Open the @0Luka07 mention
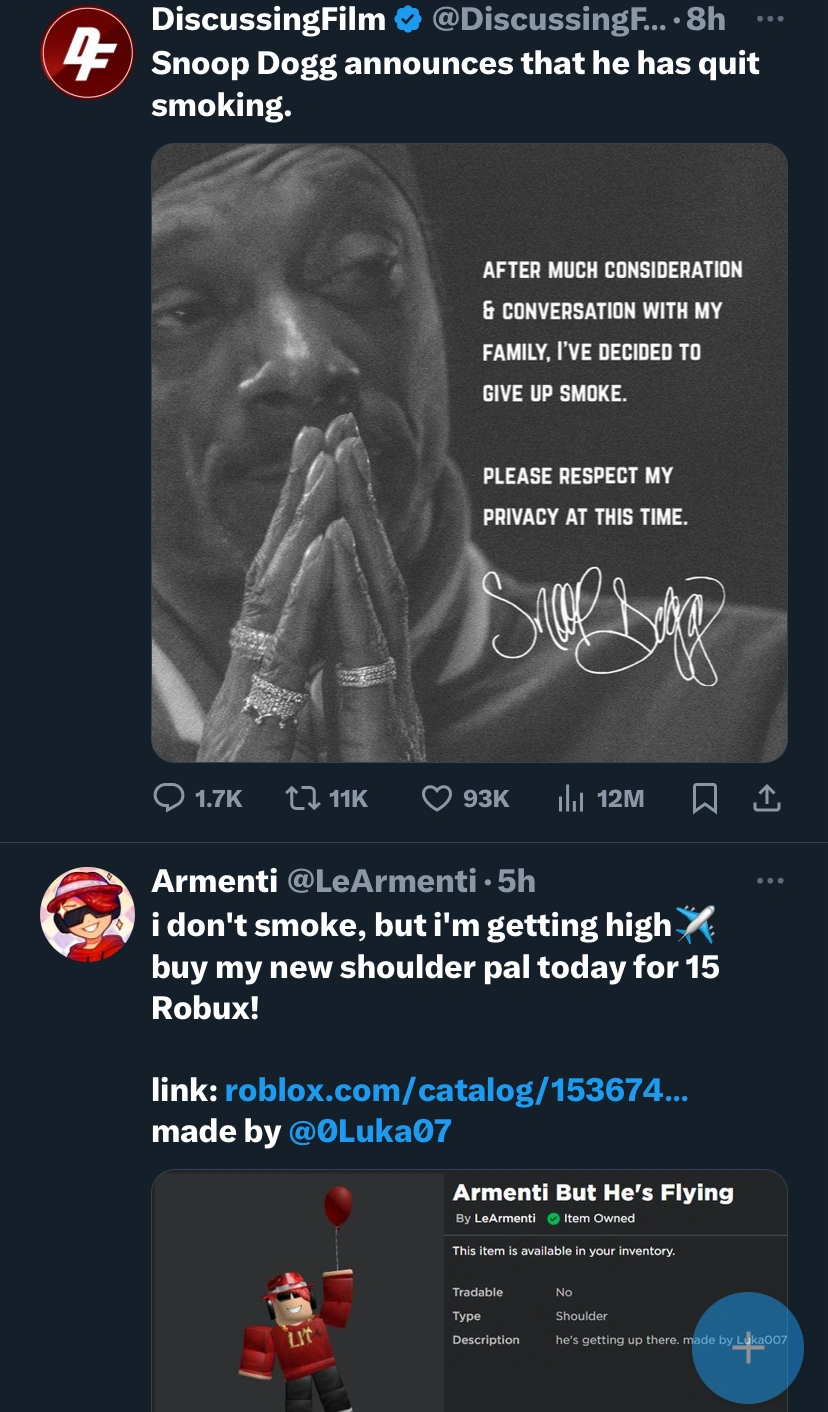The height and width of the screenshot is (1412, 828). (369, 1131)
